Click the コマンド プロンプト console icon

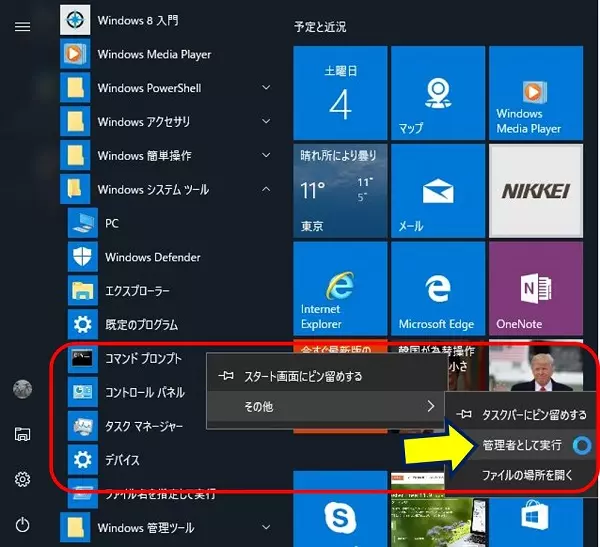[x=83, y=358]
